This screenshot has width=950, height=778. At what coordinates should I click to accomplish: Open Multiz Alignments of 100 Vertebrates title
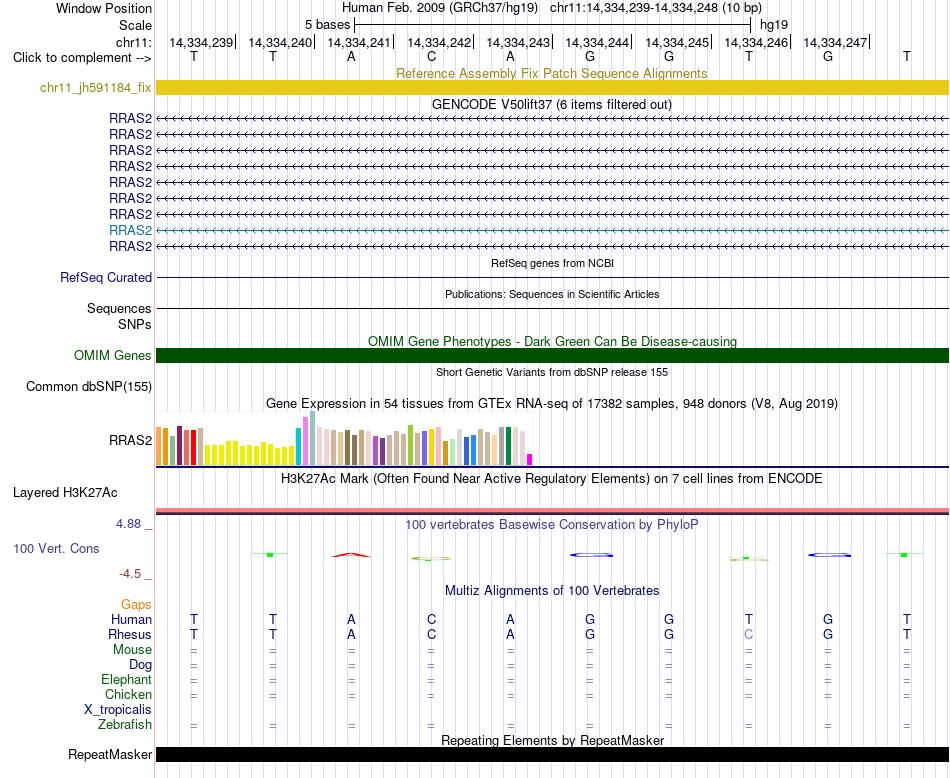552,590
